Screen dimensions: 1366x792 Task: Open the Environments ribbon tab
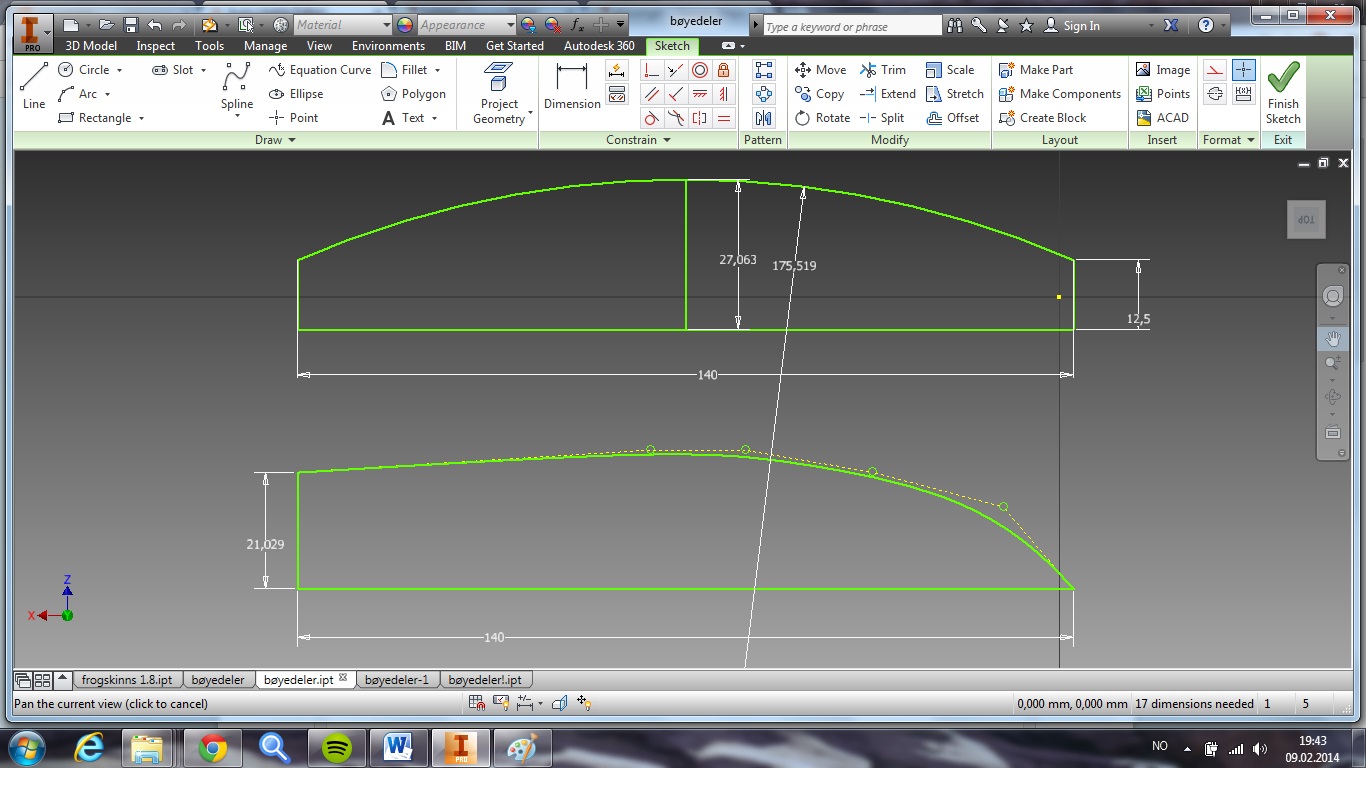pos(388,46)
